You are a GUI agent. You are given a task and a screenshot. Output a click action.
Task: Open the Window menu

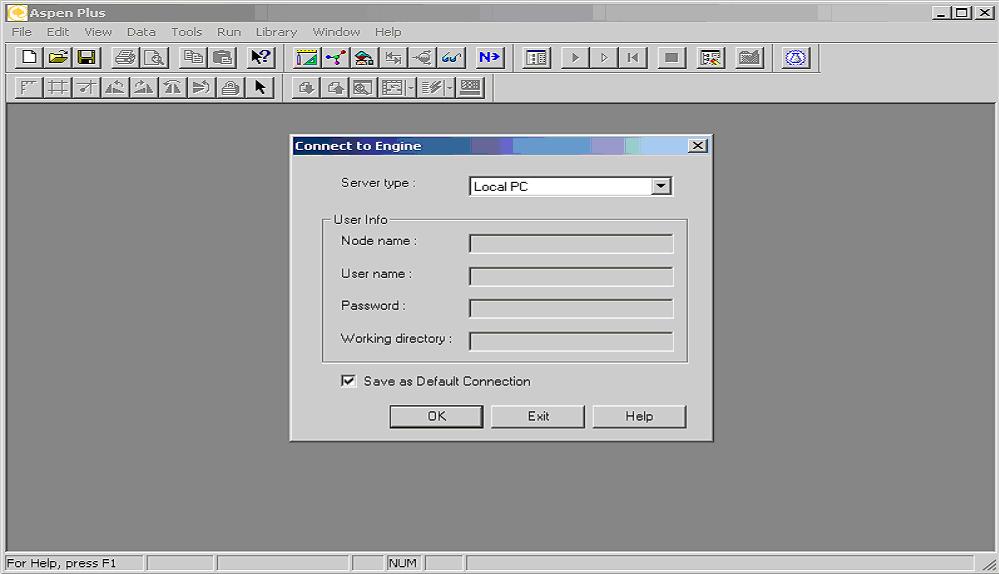click(x=336, y=32)
